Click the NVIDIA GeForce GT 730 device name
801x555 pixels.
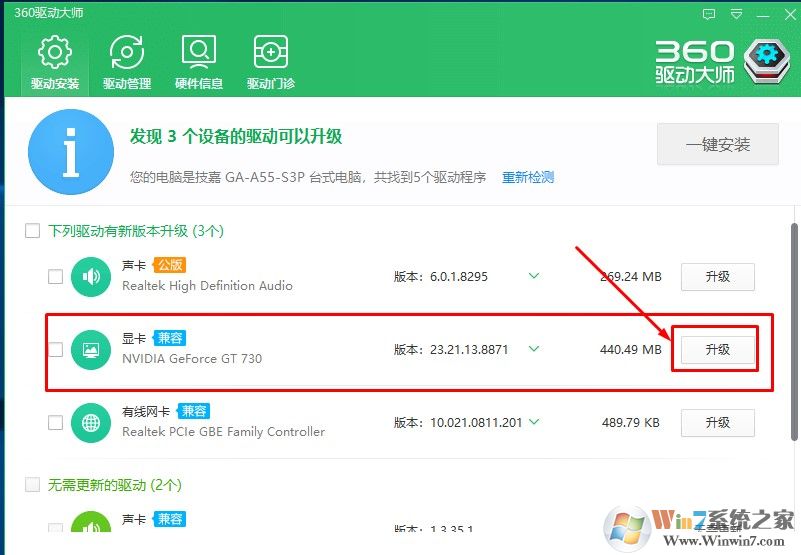[x=192, y=359]
